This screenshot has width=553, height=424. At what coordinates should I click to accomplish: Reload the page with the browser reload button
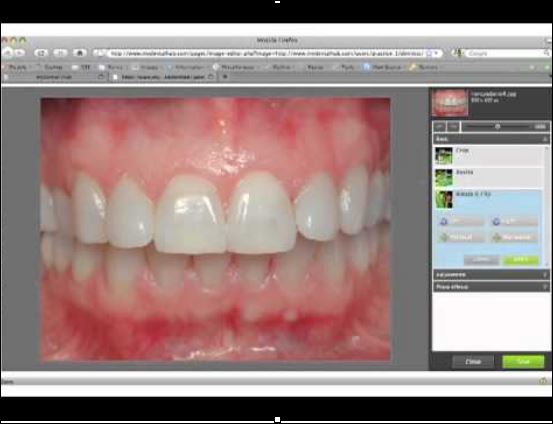click(41, 53)
